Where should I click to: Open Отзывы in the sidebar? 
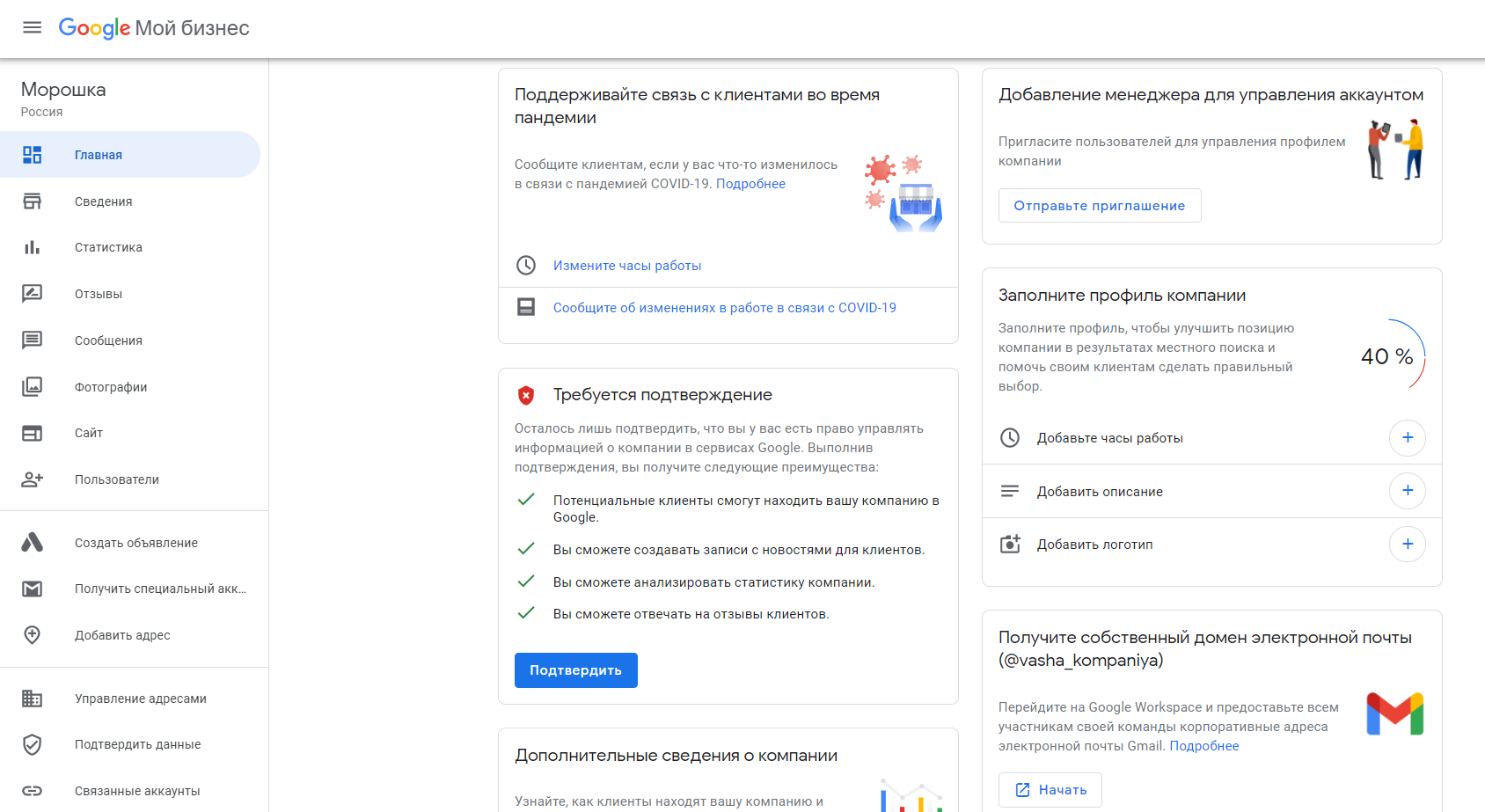click(x=130, y=294)
